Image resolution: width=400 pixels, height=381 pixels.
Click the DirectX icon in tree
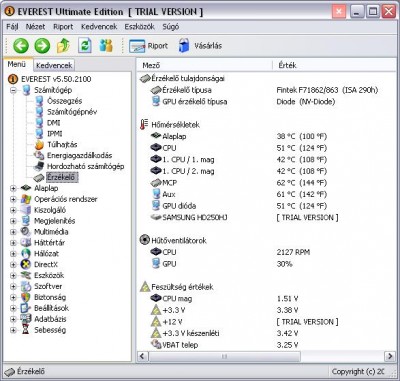[x=26, y=265]
